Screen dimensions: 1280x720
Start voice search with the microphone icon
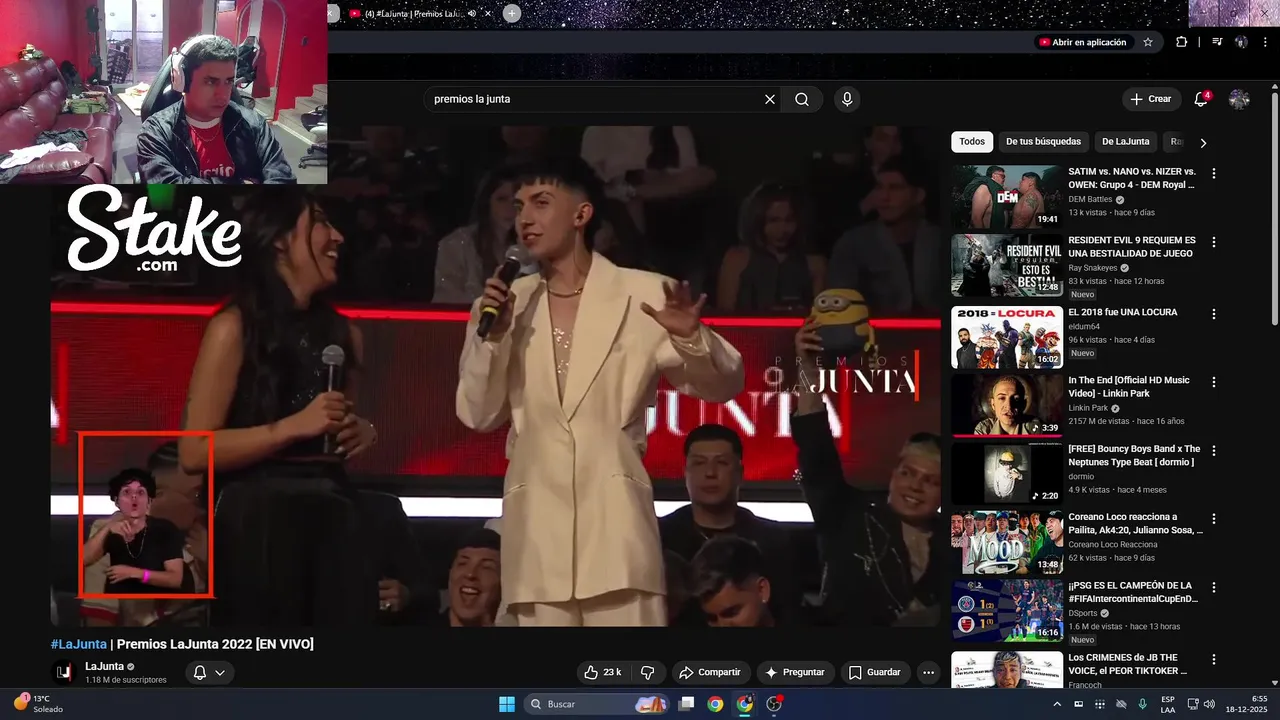click(847, 99)
